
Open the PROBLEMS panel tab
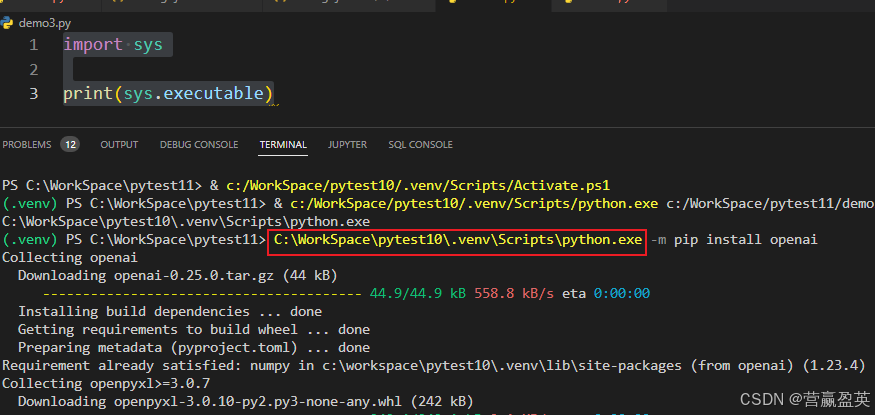click(27, 145)
